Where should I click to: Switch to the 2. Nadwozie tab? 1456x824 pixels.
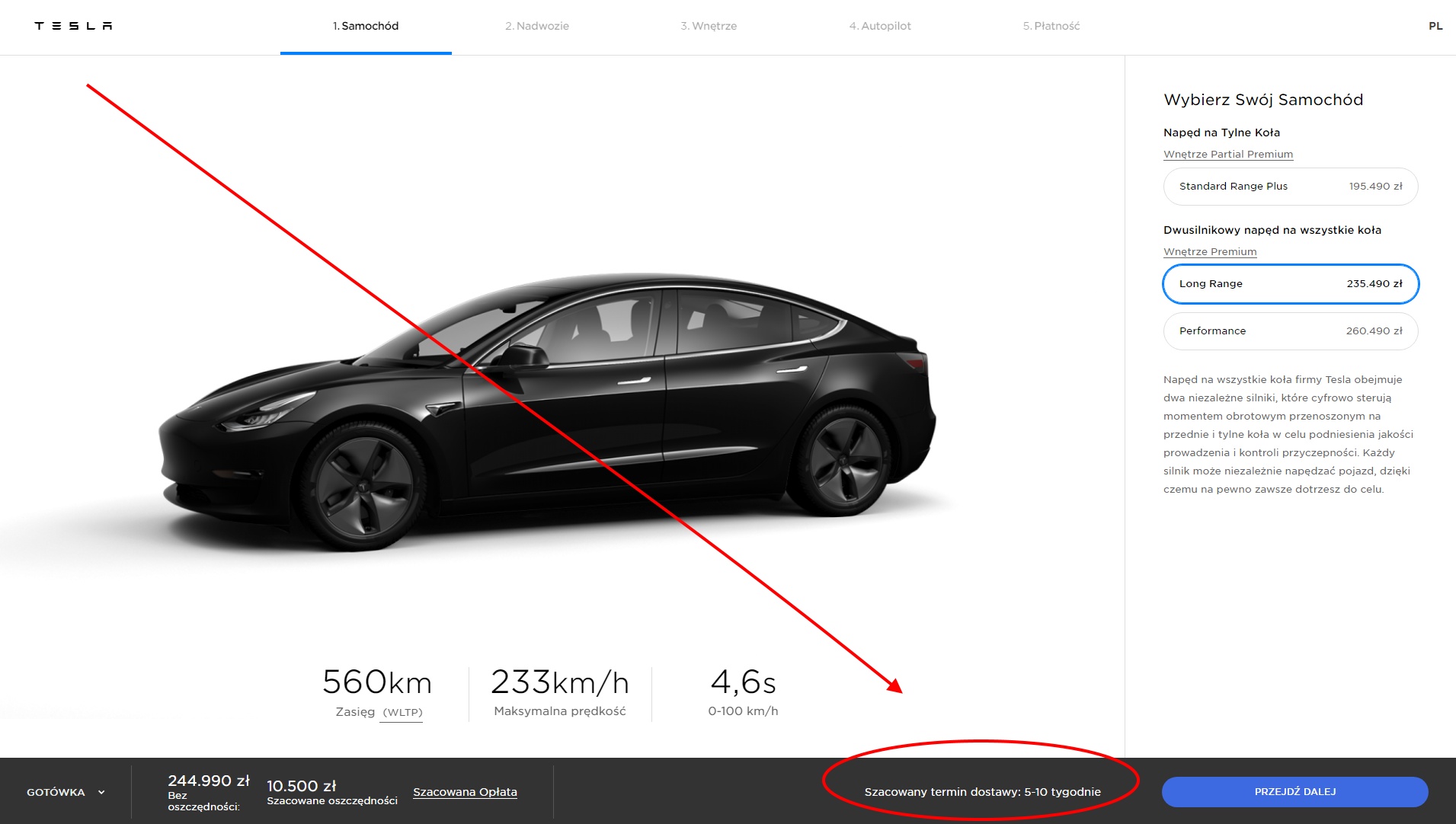coord(537,26)
